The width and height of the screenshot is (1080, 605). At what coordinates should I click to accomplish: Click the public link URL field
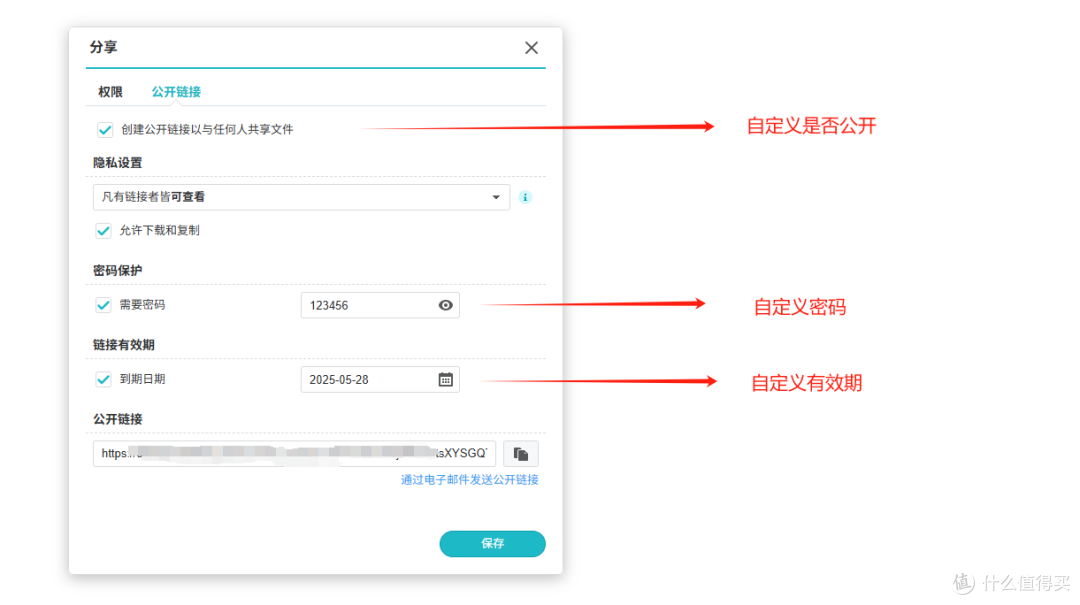click(294, 453)
